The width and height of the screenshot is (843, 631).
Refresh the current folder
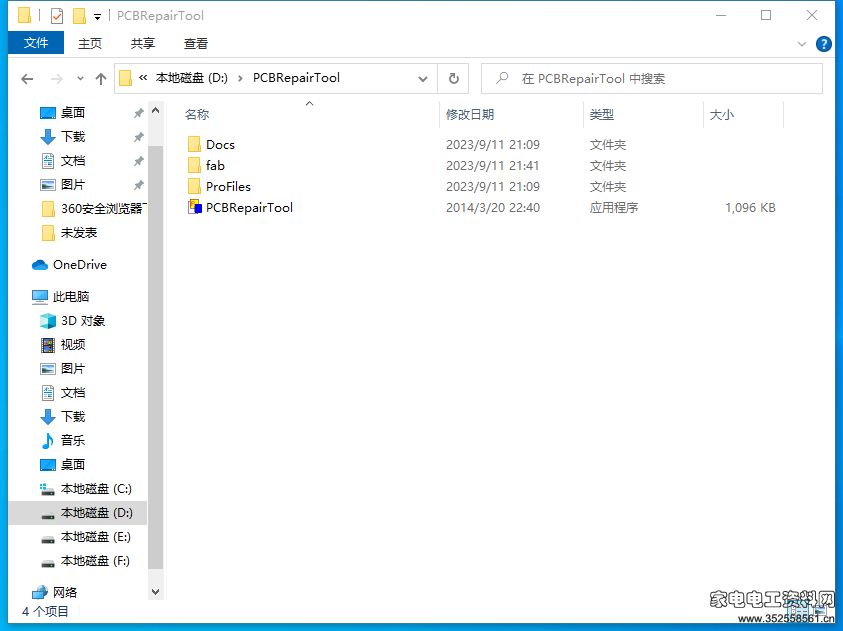pyautogui.click(x=454, y=79)
